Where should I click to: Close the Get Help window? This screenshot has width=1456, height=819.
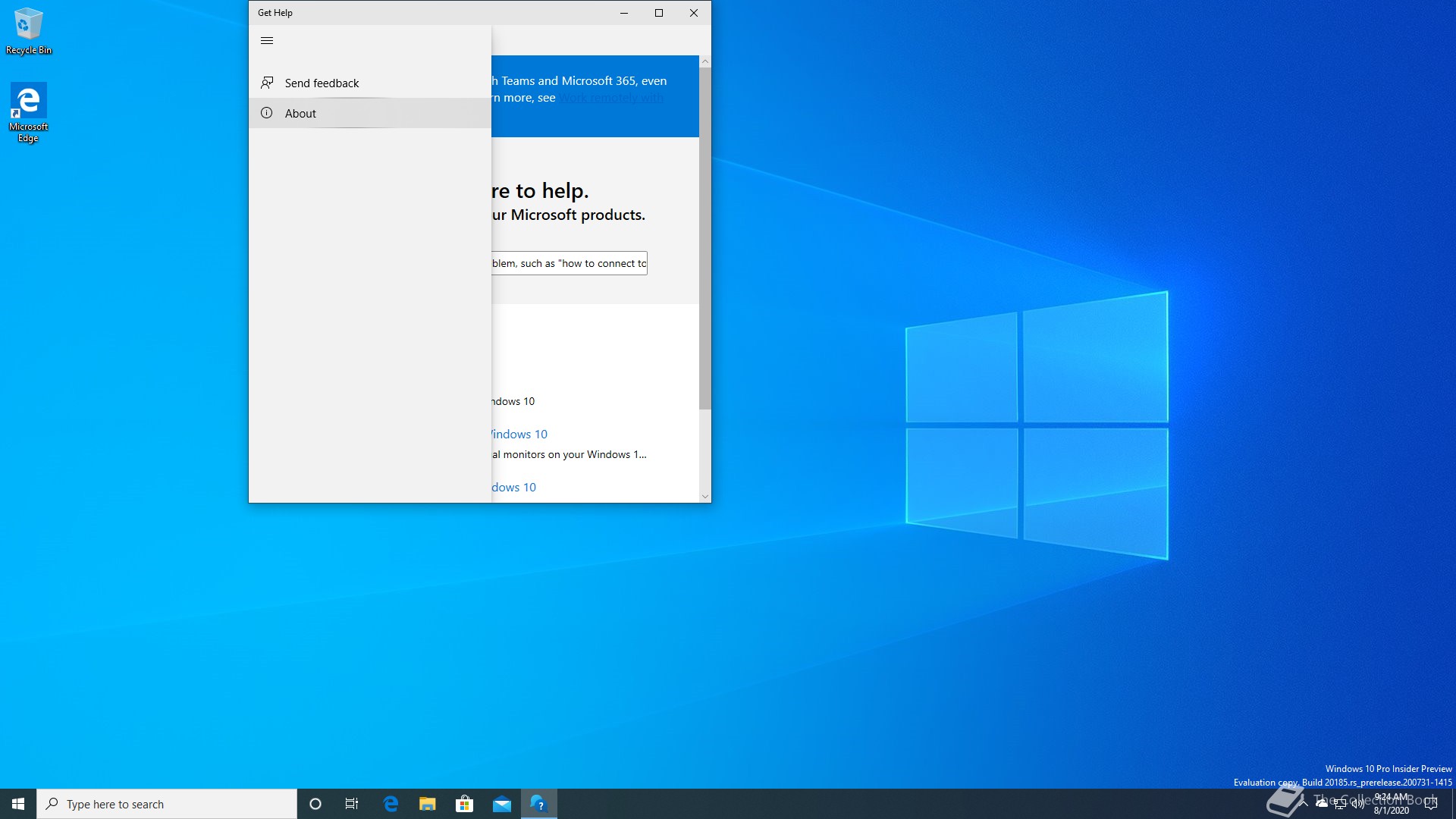(x=694, y=13)
